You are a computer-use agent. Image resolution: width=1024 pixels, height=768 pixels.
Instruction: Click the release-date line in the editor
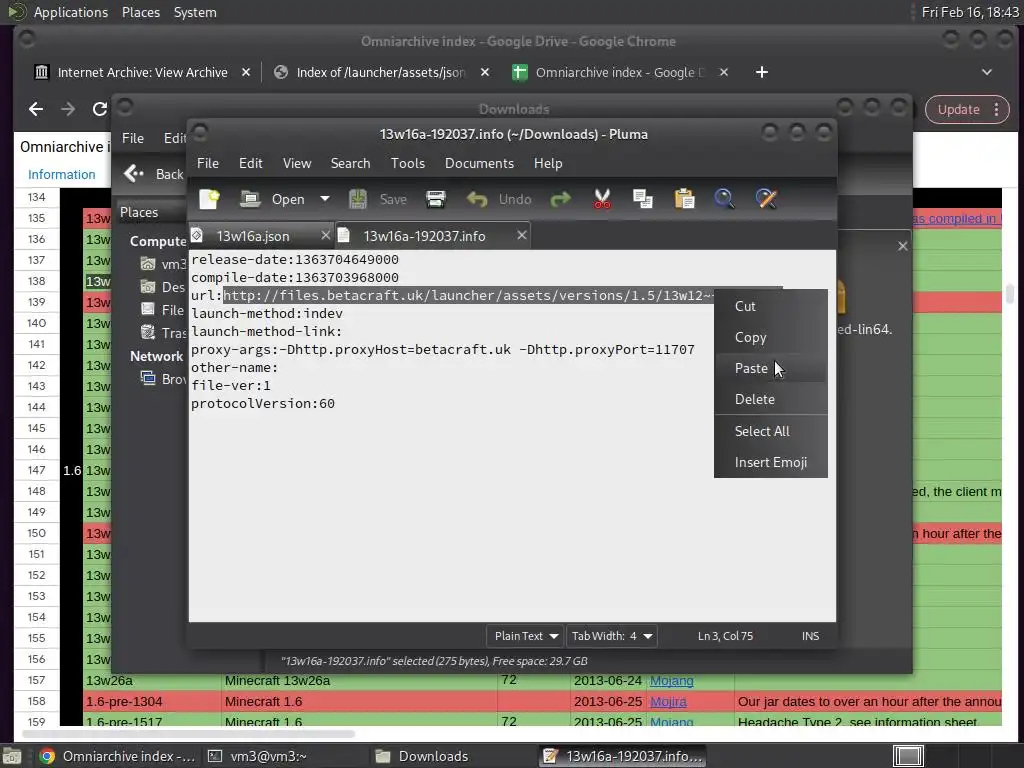tap(295, 259)
